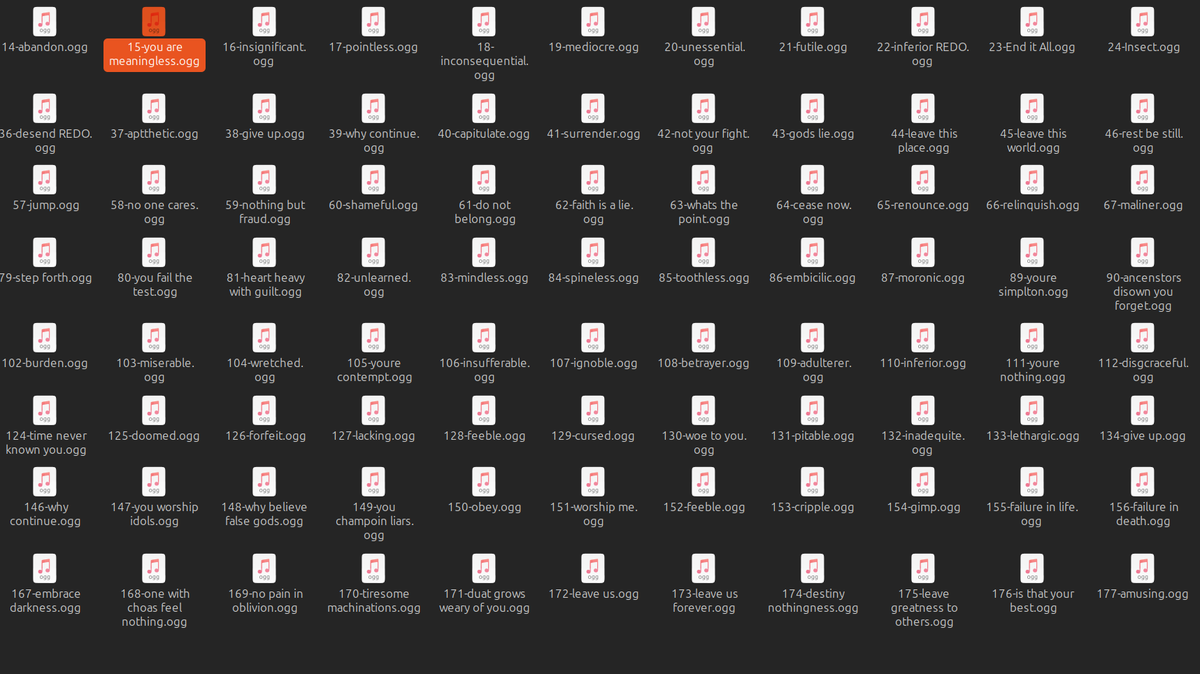The image size is (1200, 674).
Task: Select 44-leave this place.ogg icon
Action: click(923, 107)
